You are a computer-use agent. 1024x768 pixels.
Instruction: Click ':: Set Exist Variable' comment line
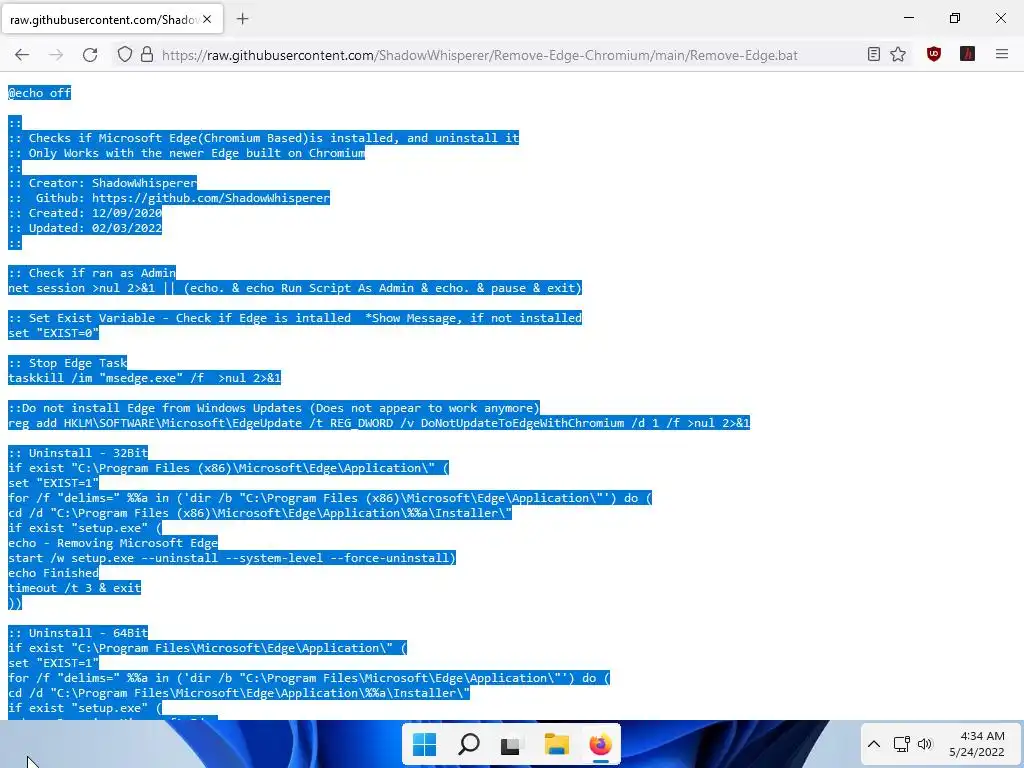(295, 318)
